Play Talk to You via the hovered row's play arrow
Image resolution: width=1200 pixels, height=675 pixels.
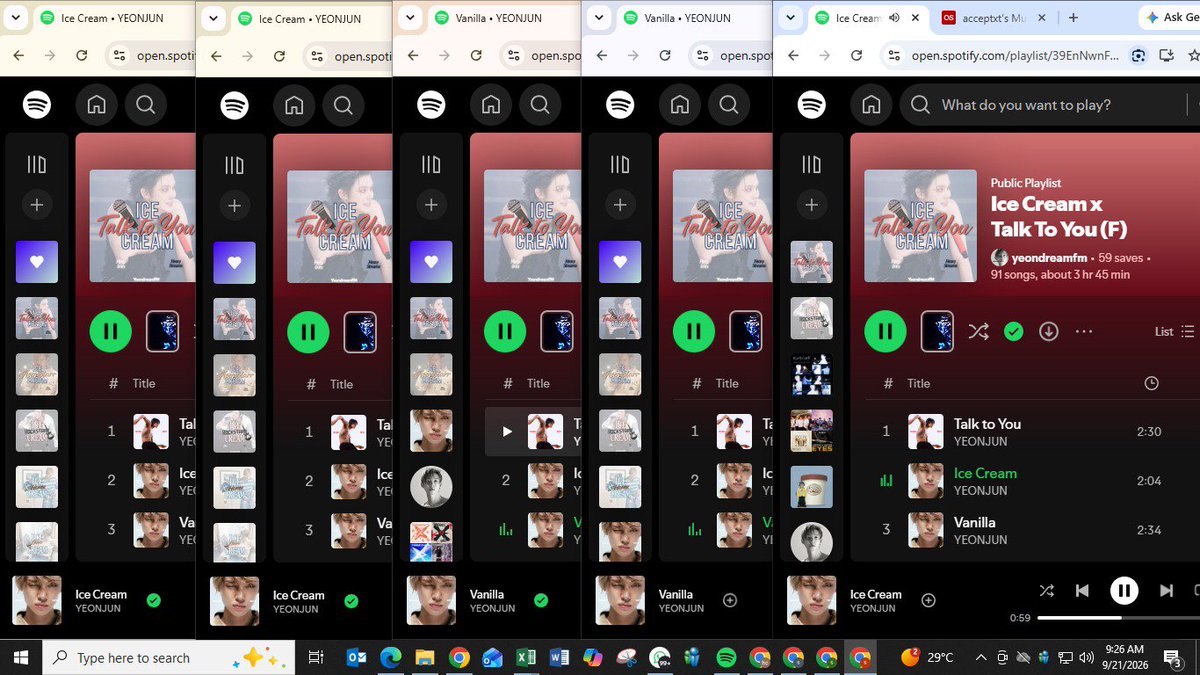(507, 432)
